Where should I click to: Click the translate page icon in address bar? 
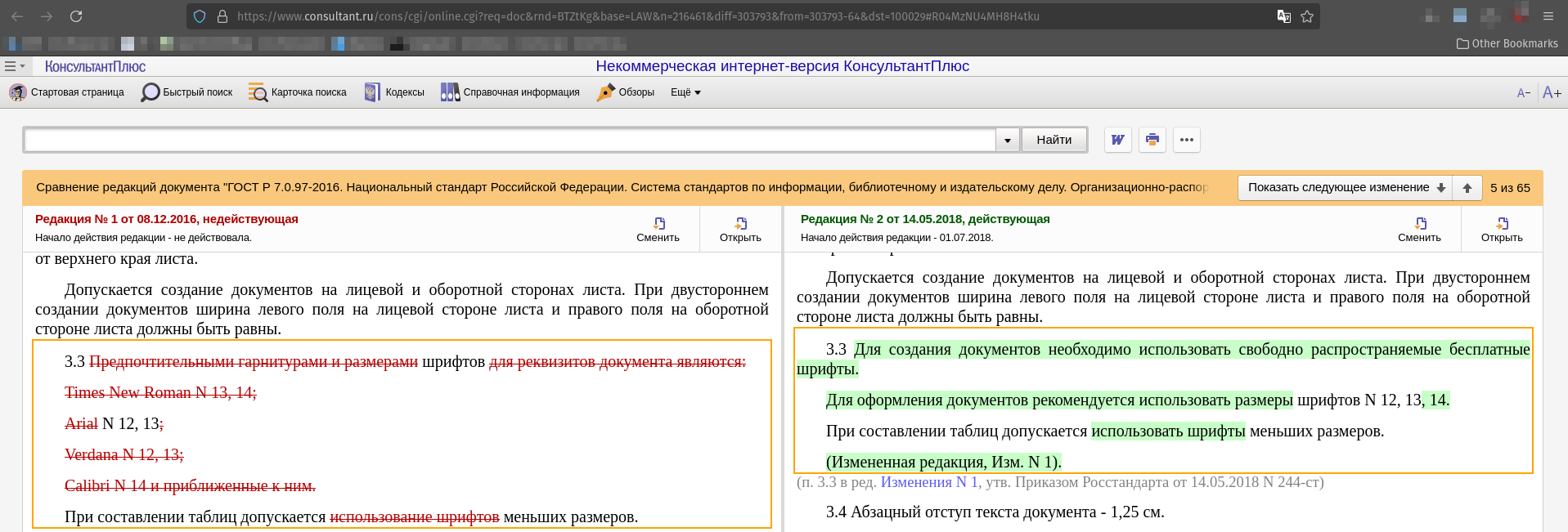pos(1284,16)
